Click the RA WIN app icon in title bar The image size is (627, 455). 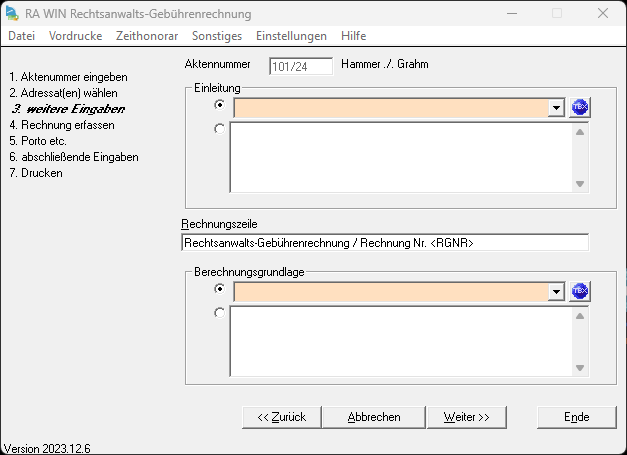coord(12,13)
